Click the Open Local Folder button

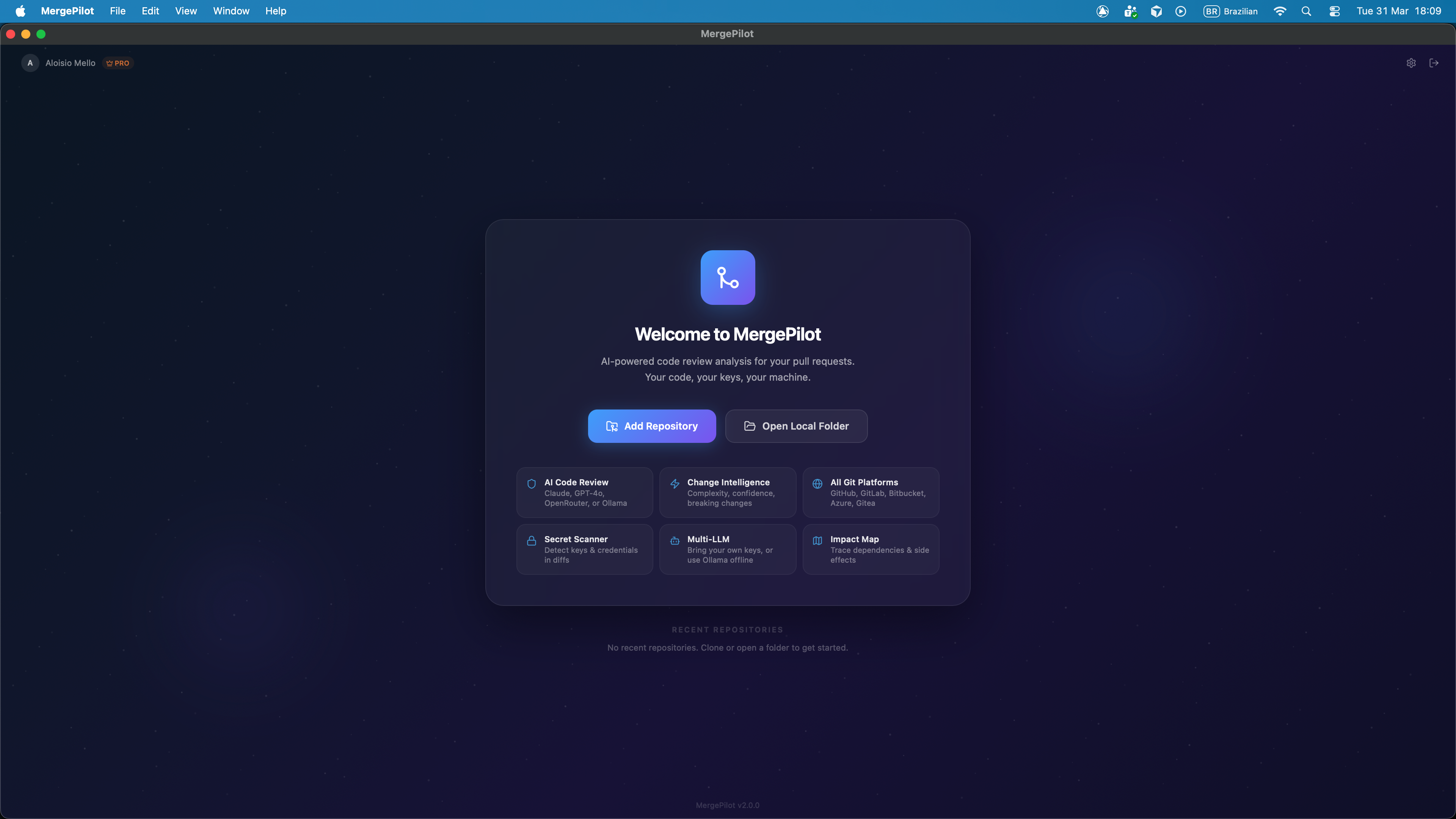796,426
